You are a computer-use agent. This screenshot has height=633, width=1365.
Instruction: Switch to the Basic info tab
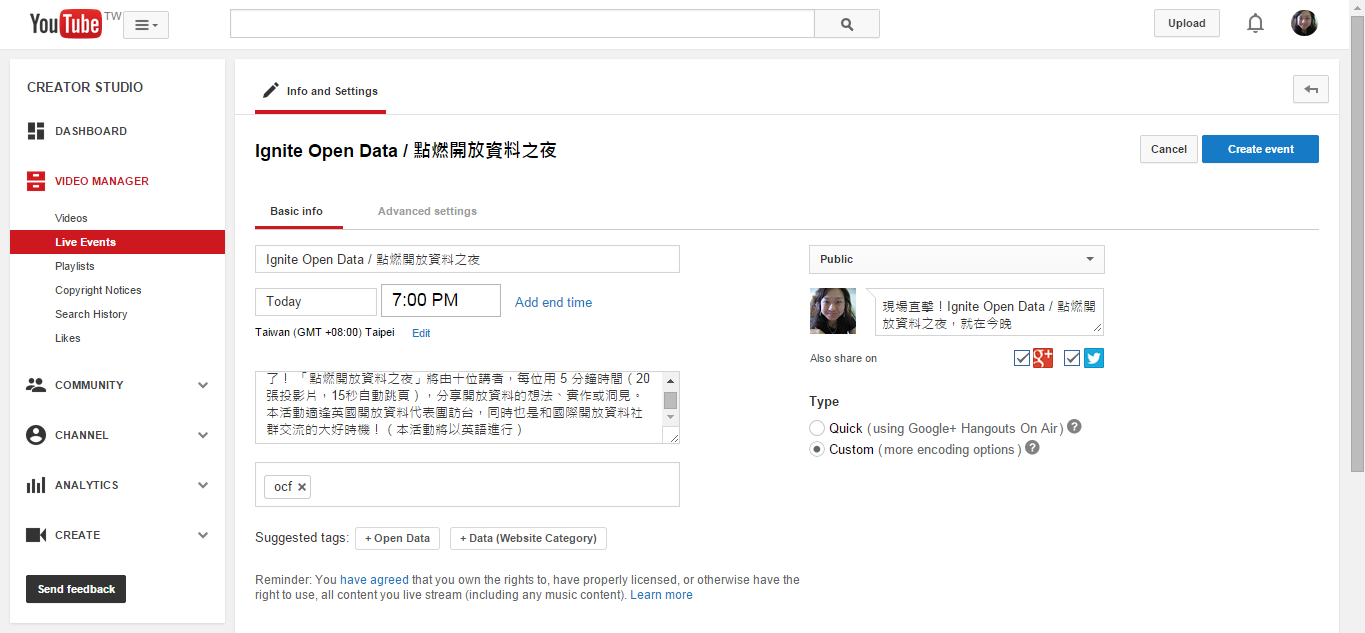[x=297, y=211]
